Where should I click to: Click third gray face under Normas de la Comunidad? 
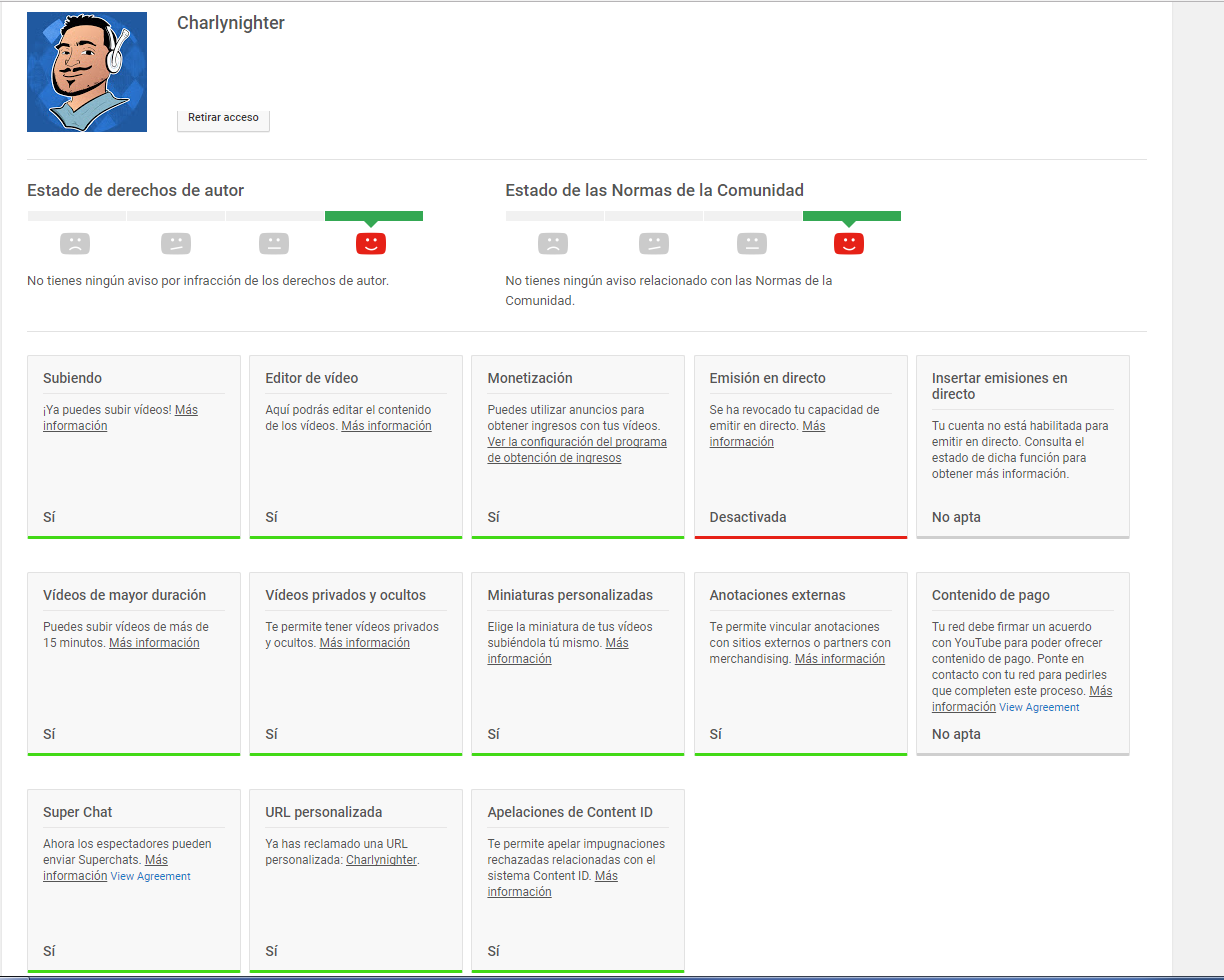click(752, 243)
